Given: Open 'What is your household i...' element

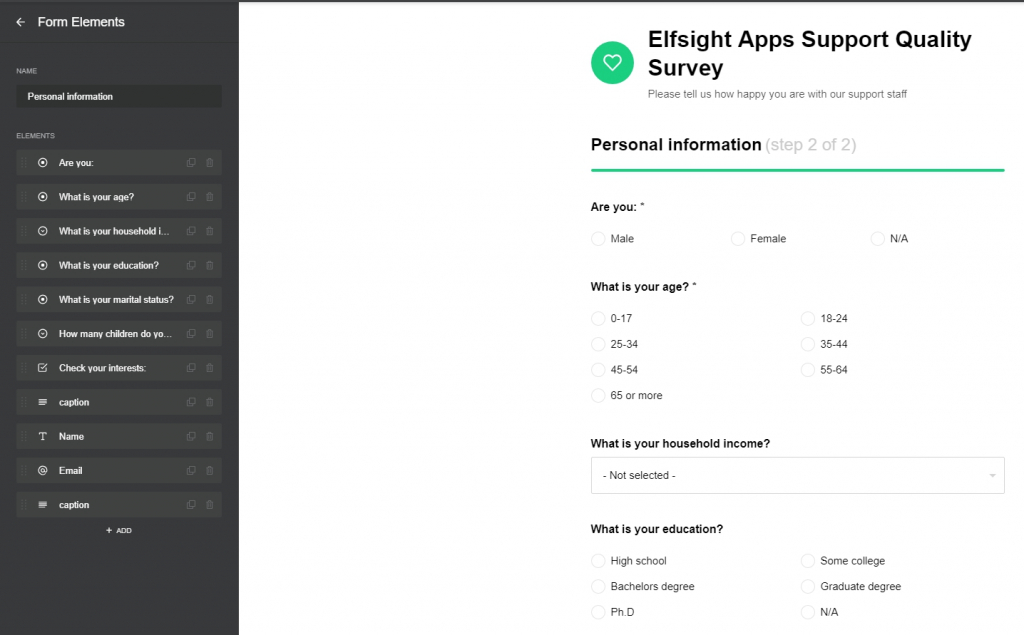Looking at the screenshot, I should coord(114,231).
